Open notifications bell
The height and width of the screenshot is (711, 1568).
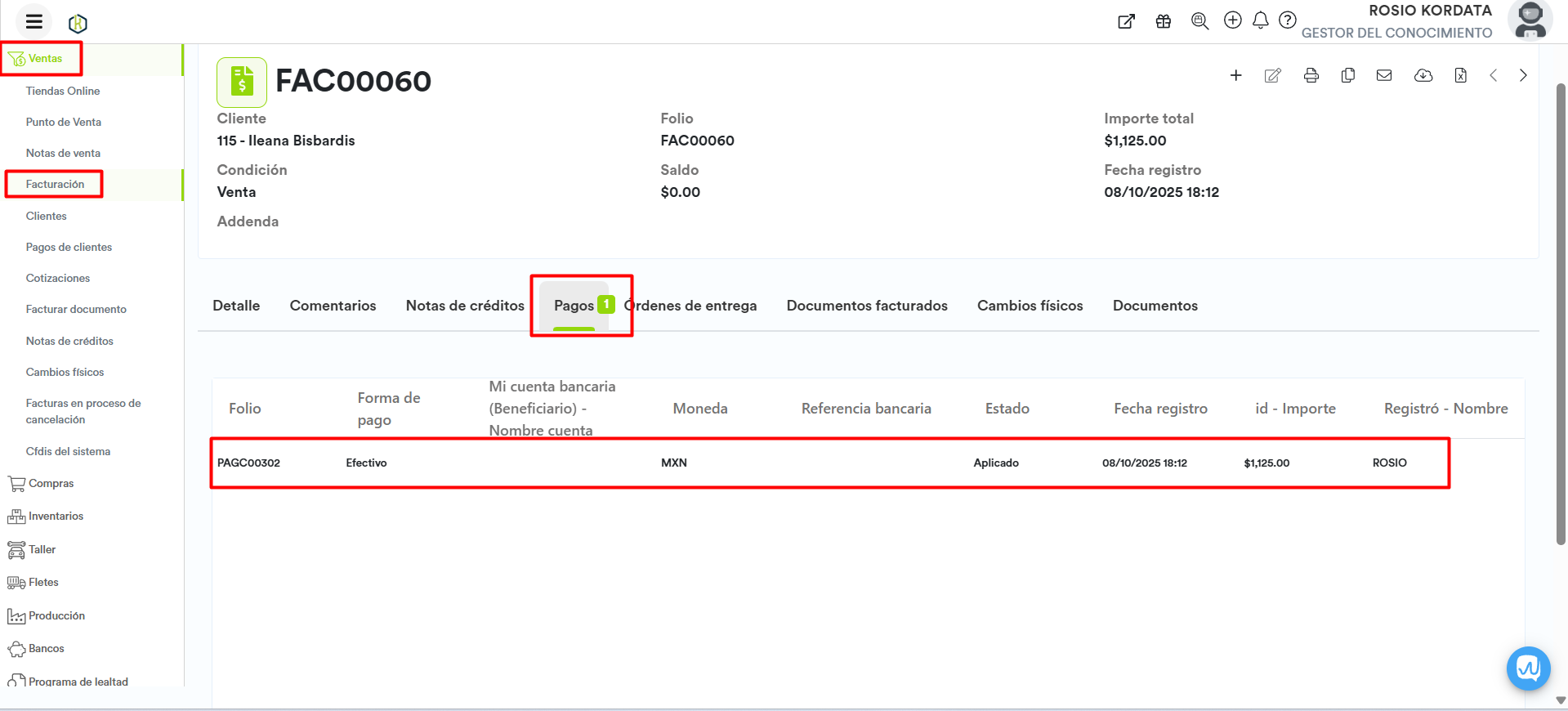(x=1260, y=20)
